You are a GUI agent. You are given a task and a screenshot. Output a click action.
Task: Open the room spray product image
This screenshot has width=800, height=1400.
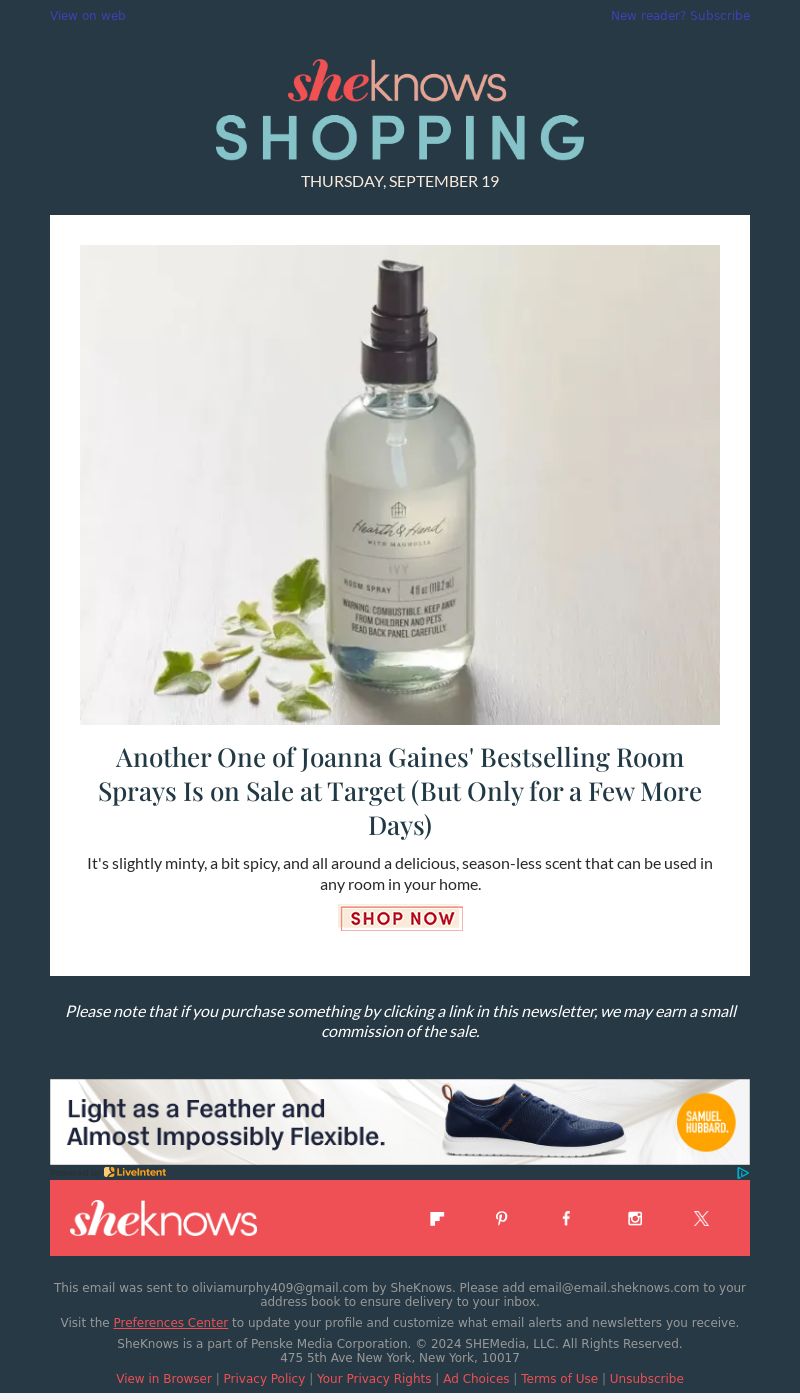tap(400, 485)
